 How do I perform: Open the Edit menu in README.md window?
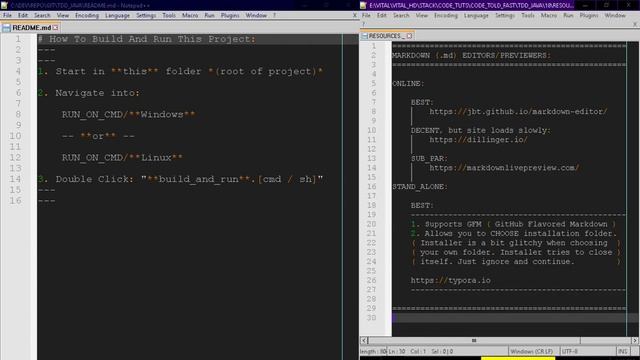[23, 15]
